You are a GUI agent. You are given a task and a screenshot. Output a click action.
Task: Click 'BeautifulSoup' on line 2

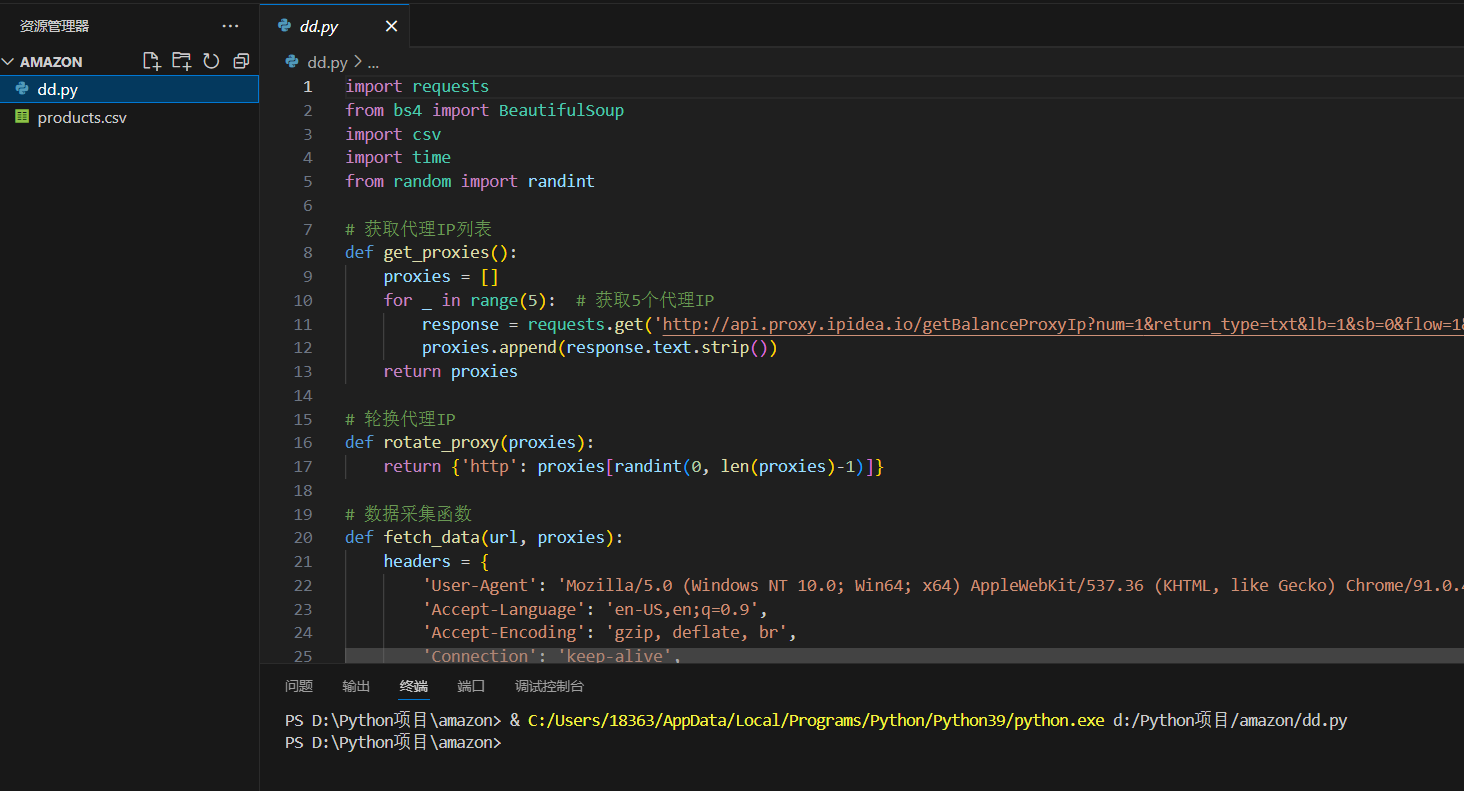(x=561, y=111)
